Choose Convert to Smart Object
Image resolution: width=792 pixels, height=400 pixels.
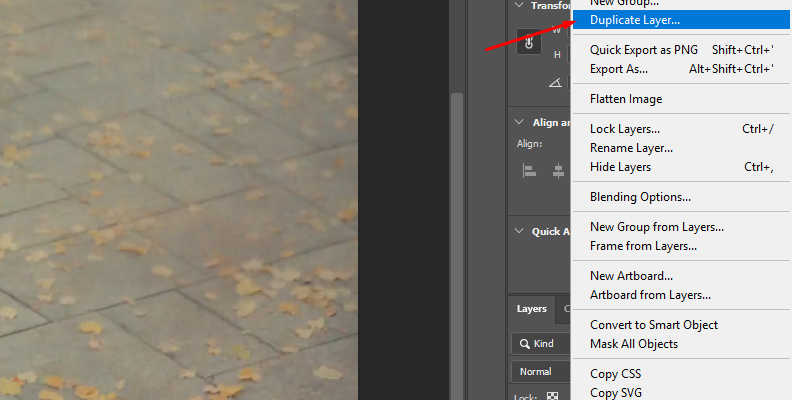[x=682, y=325]
